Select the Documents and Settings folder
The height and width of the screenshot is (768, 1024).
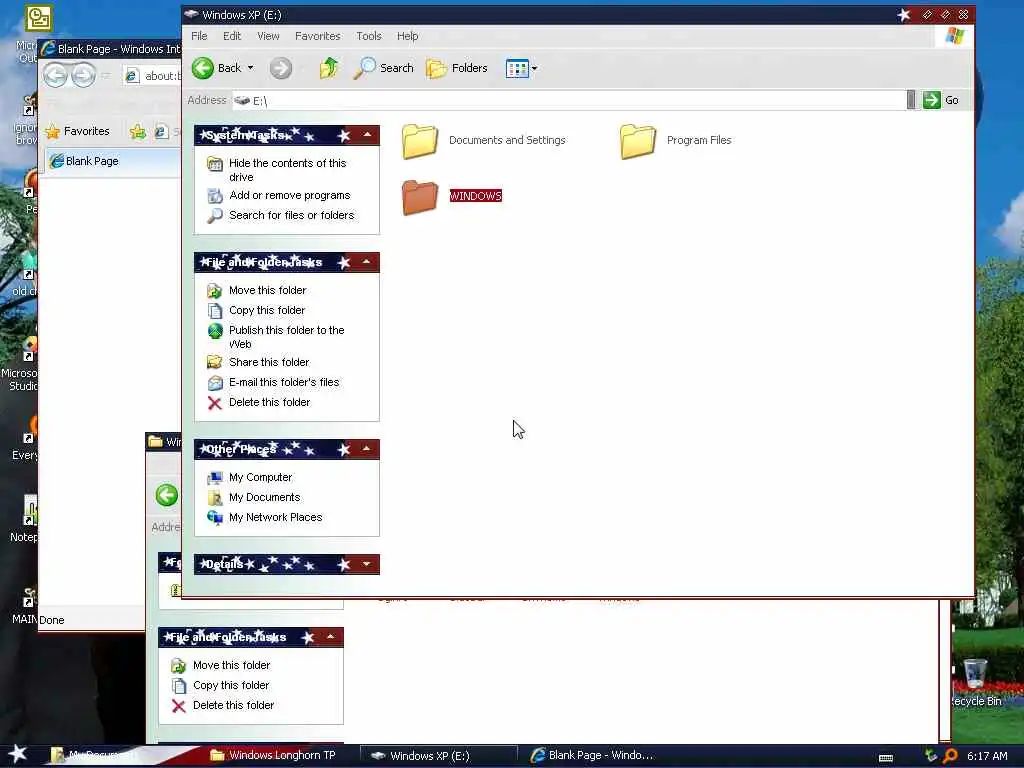pos(484,140)
